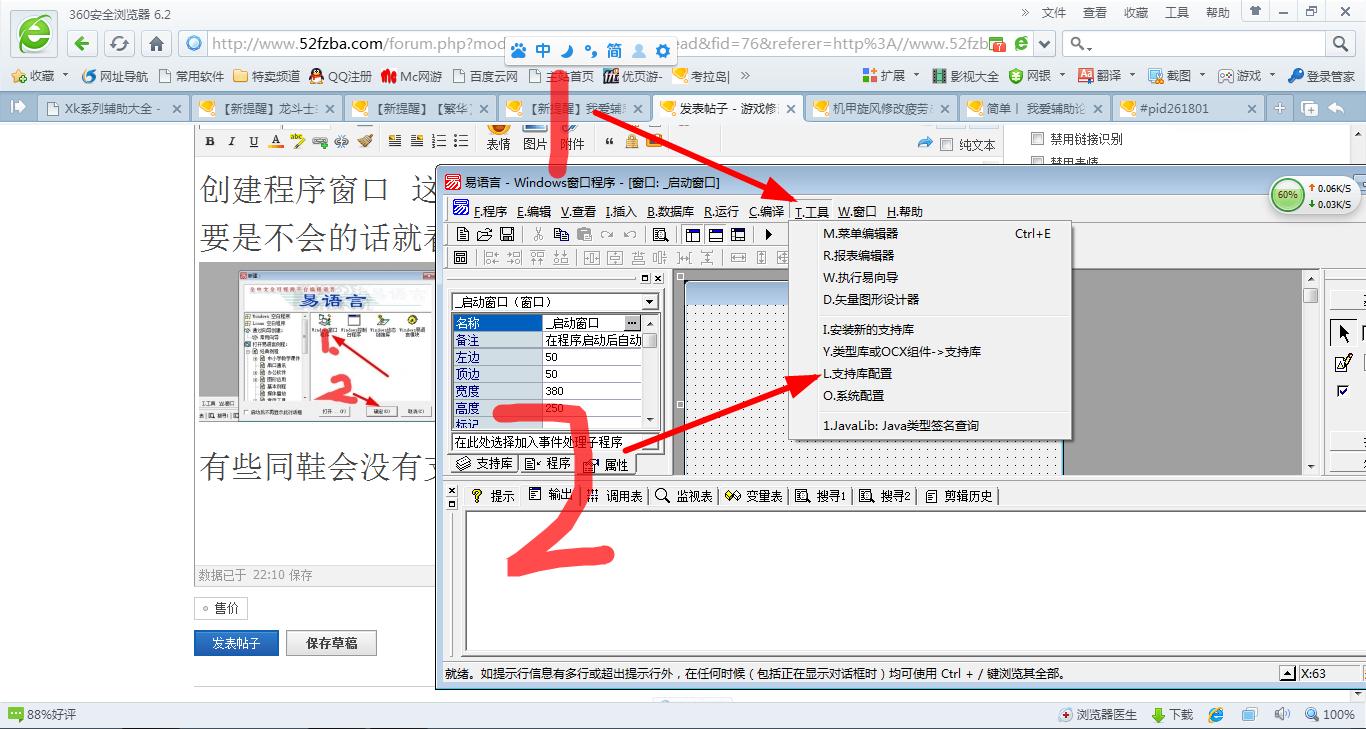Click the third window-layout icon before Run arrow
This screenshot has width=1366, height=729.
(738, 235)
